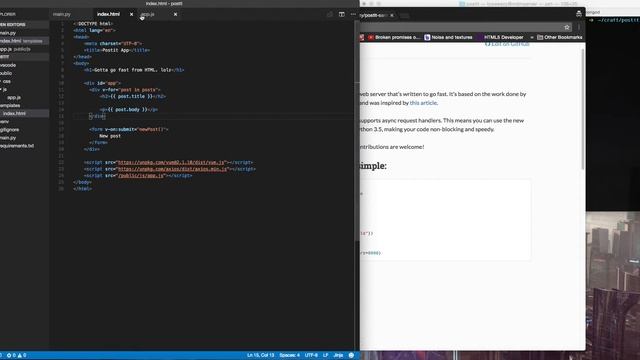
Task: Bookmark this page with the star icon
Action: (x=567, y=27)
